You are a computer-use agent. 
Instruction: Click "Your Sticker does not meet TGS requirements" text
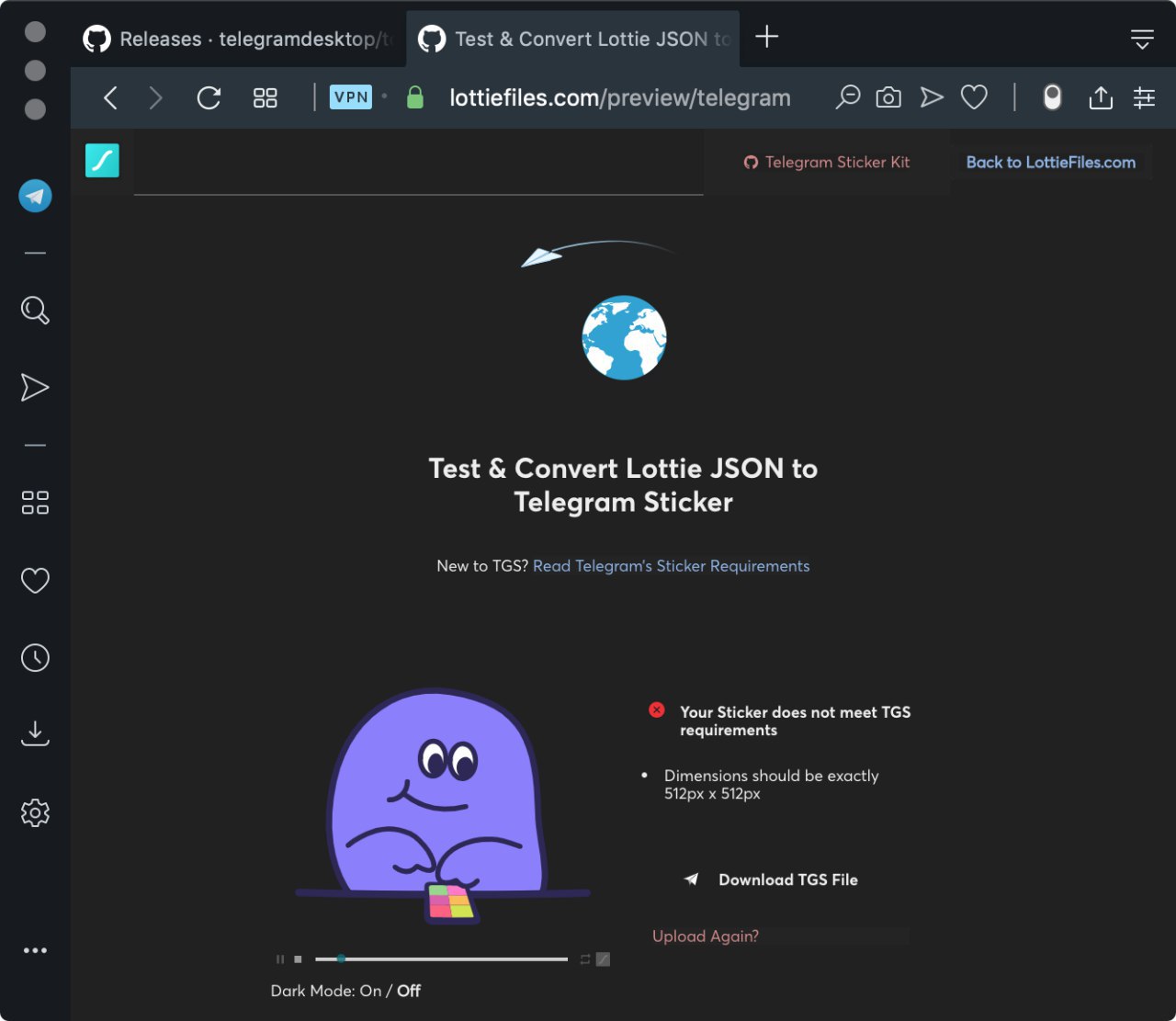pos(796,721)
